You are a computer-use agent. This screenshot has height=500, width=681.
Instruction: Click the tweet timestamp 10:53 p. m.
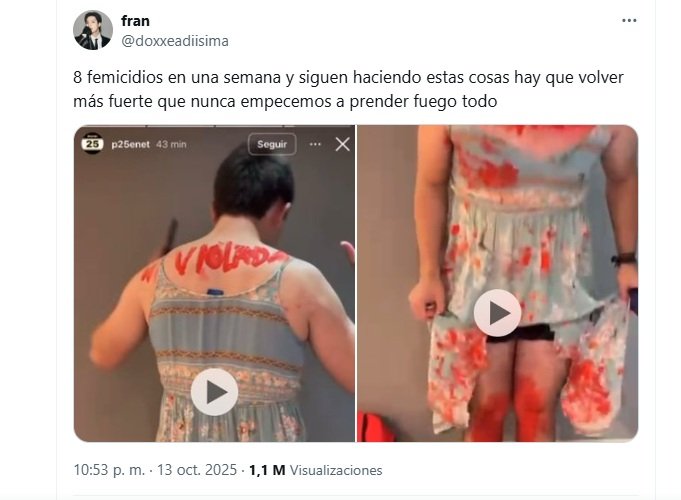(109, 470)
